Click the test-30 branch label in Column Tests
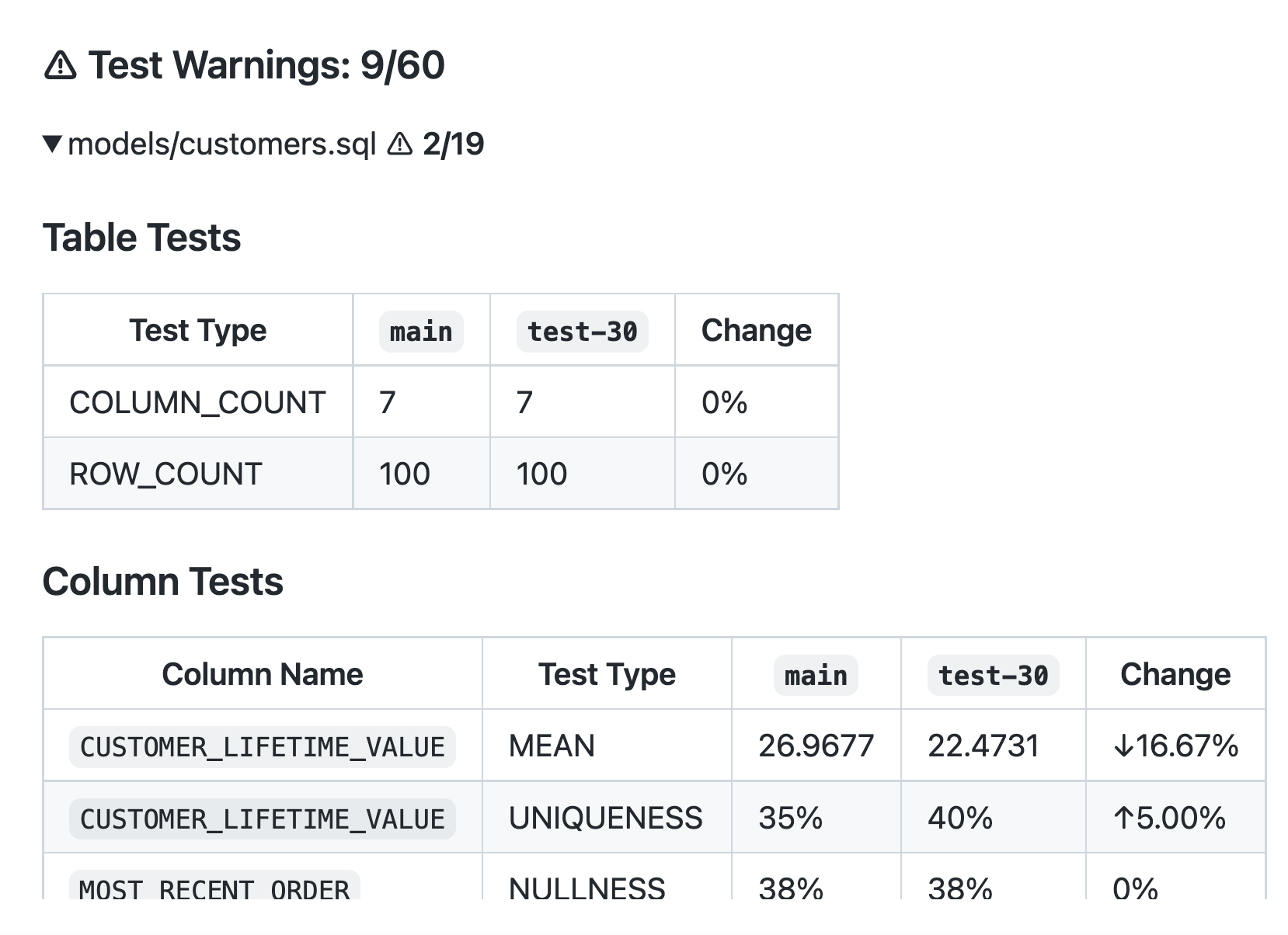The height and width of the screenshot is (935, 1288). (993, 676)
